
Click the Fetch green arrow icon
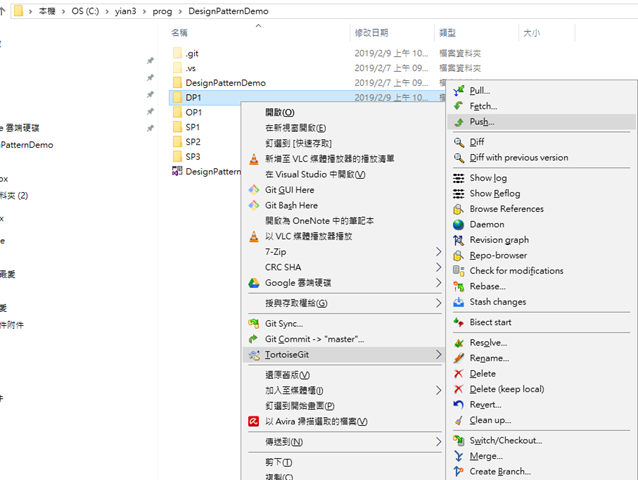tap(459, 106)
